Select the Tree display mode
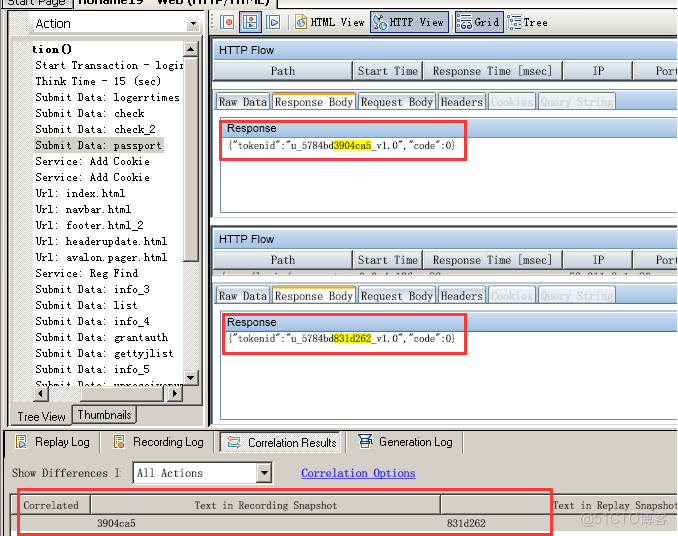This screenshot has height=536, width=678. tap(528, 22)
